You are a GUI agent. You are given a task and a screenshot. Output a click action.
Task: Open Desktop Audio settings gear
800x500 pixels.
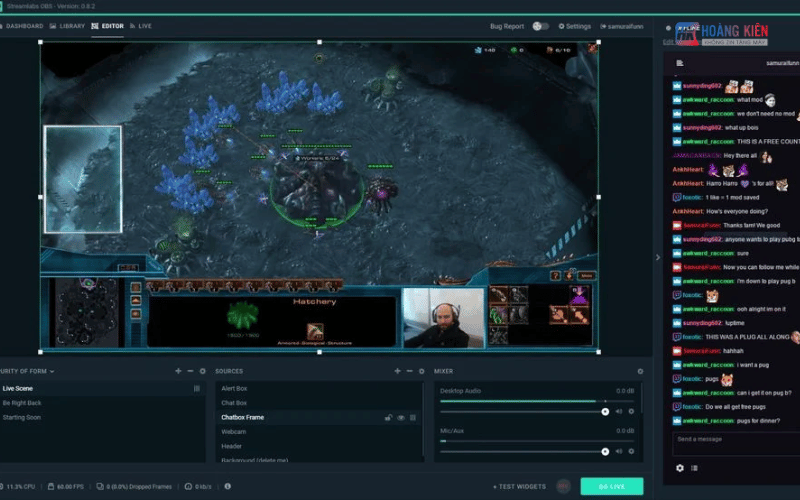(x=631, y=411)
